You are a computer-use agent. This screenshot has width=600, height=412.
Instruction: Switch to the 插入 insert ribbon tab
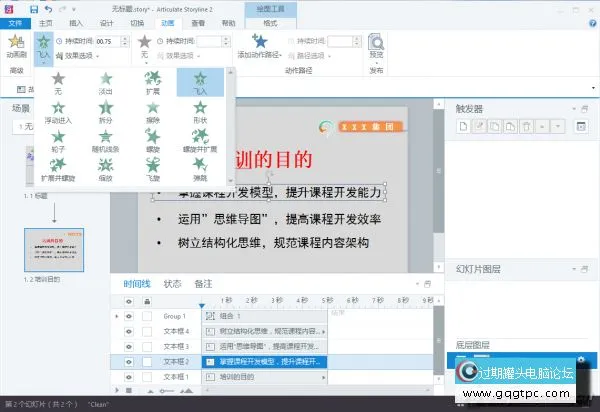coord(76,23)
